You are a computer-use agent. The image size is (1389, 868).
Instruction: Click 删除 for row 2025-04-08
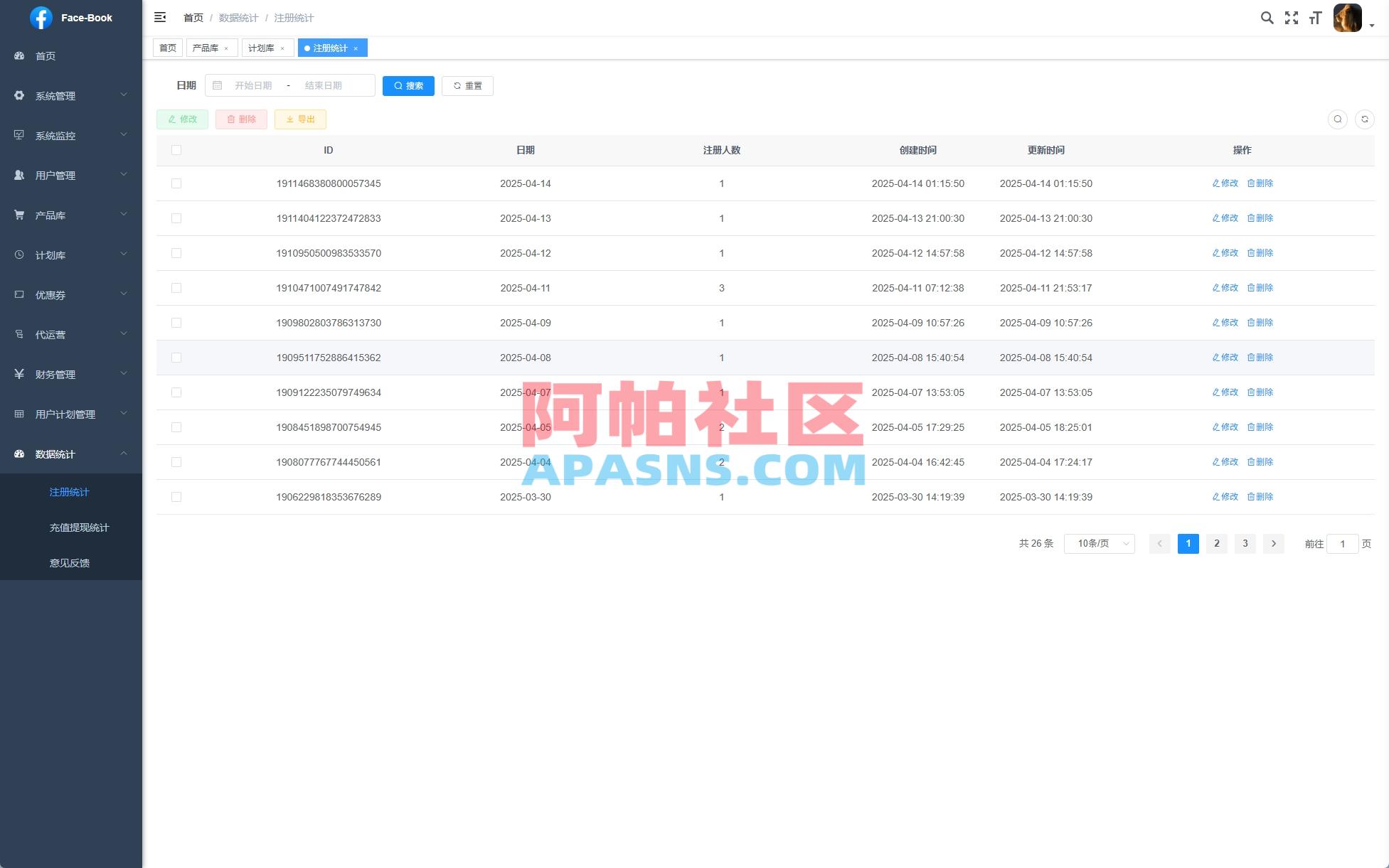[x=1260, y=358]
